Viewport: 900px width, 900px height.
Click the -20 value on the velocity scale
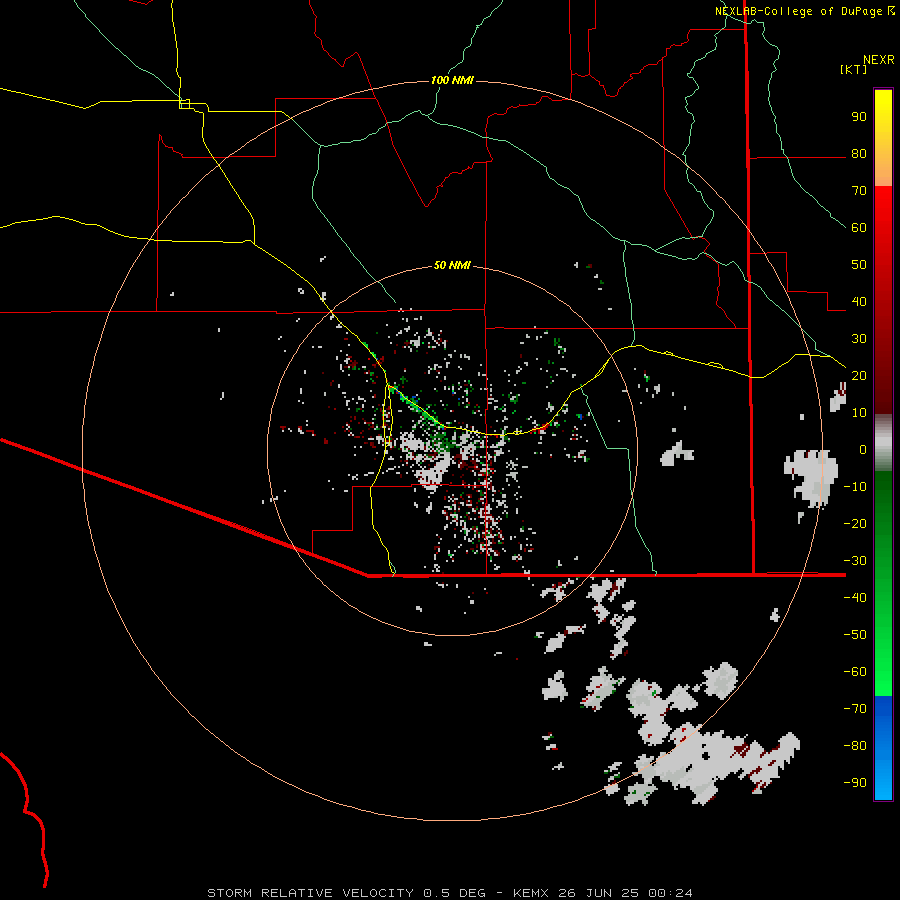[x=855, y=524]
